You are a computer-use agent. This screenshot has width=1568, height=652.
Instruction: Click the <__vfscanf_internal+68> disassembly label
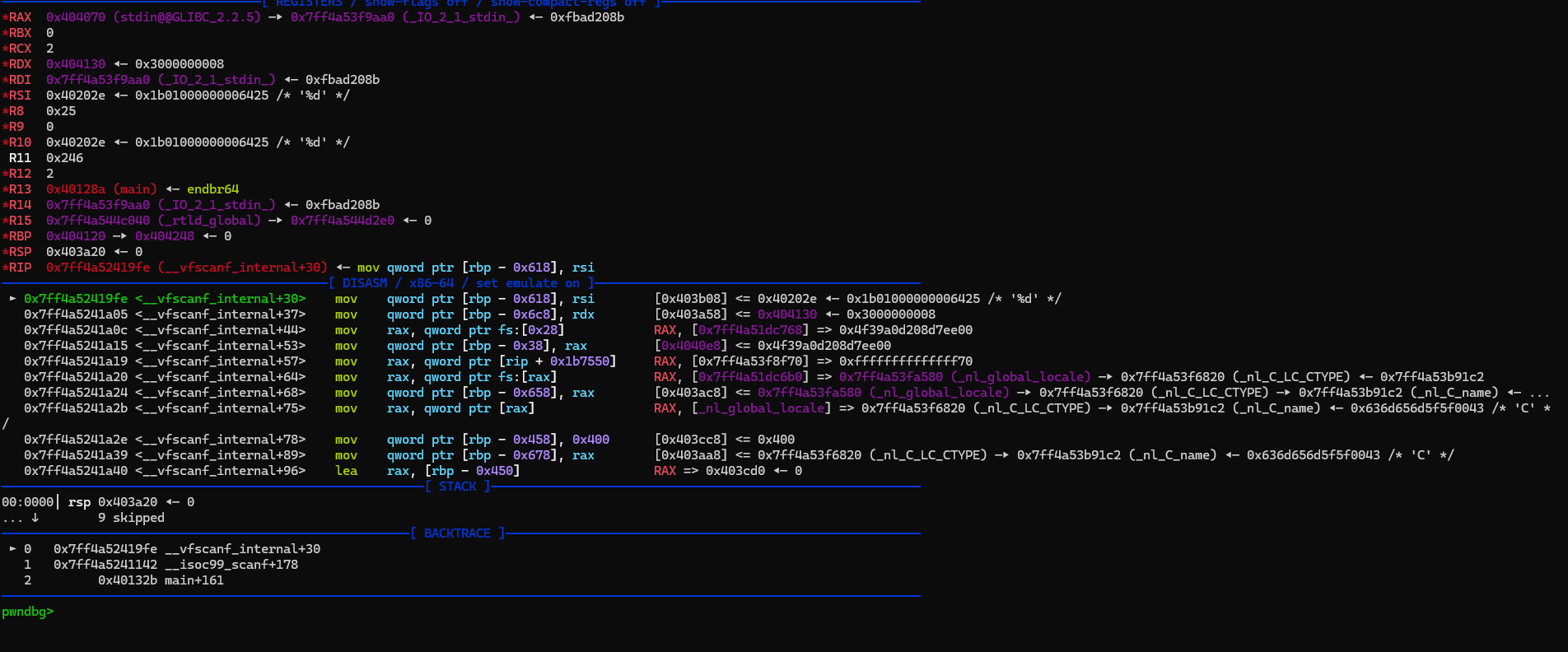click(220, 393)
